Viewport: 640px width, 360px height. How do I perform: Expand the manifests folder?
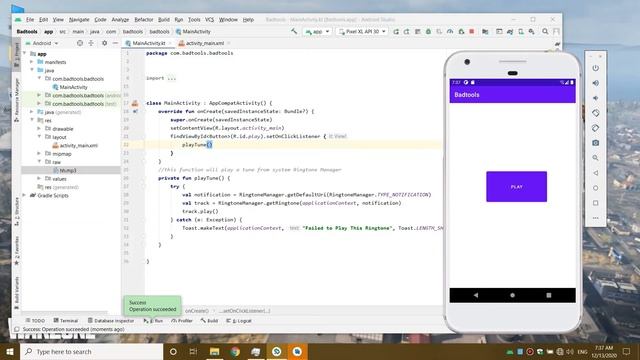(32, 62)
